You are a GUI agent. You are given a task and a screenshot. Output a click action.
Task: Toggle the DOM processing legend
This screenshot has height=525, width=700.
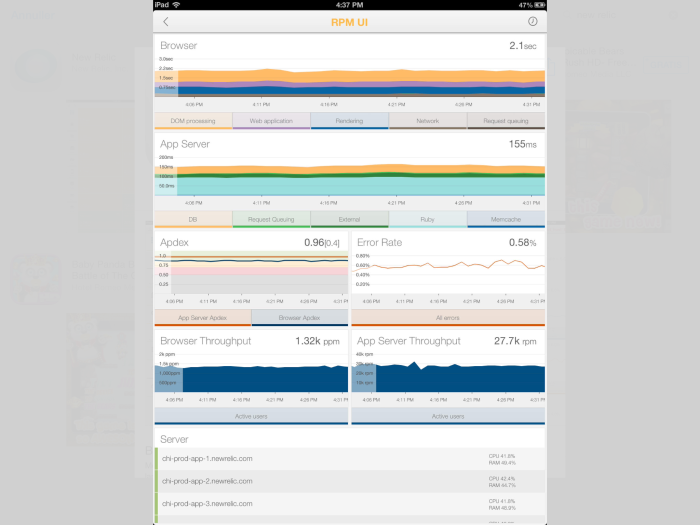tap(193, 121)
